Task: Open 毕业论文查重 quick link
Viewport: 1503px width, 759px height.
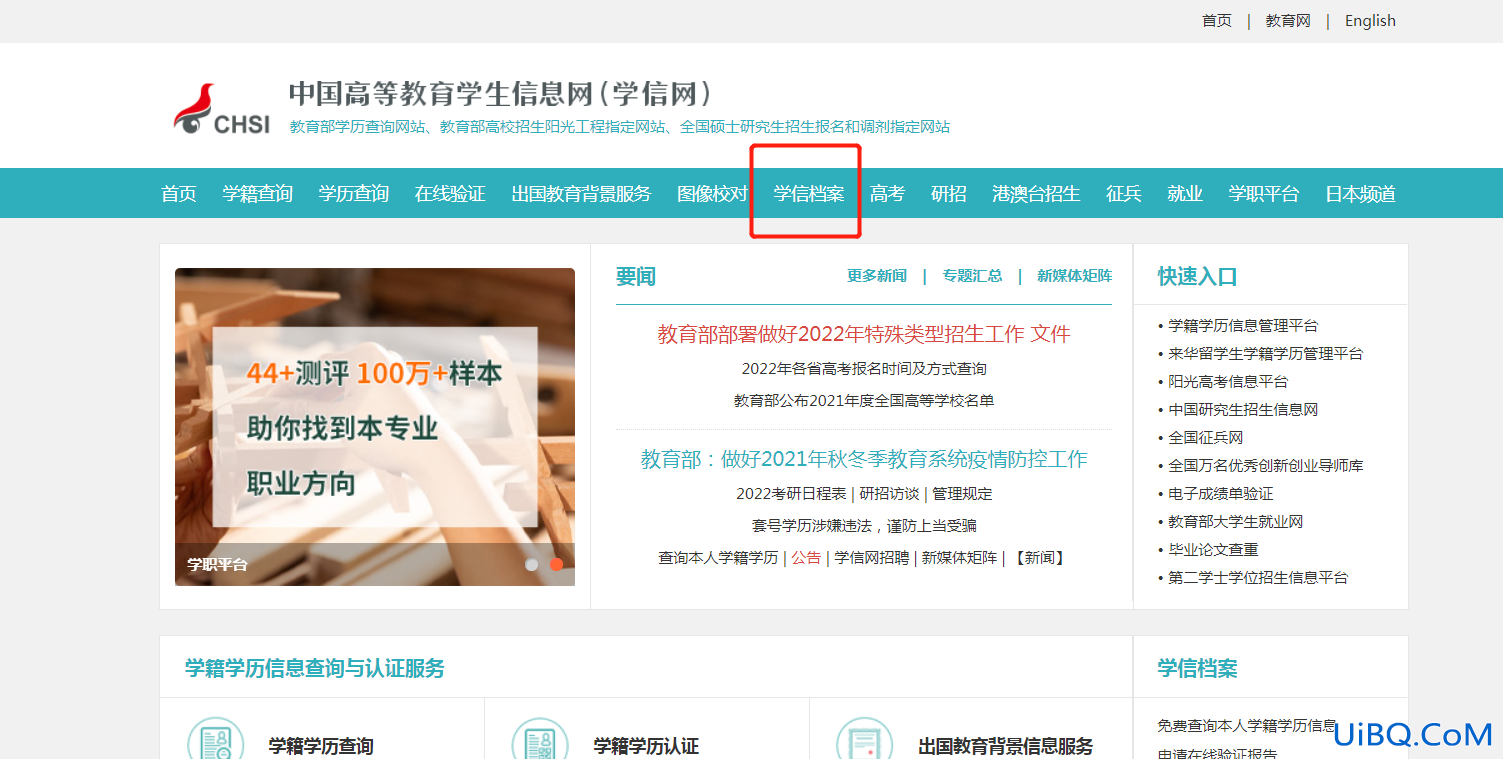Action: pos(1213,550)
